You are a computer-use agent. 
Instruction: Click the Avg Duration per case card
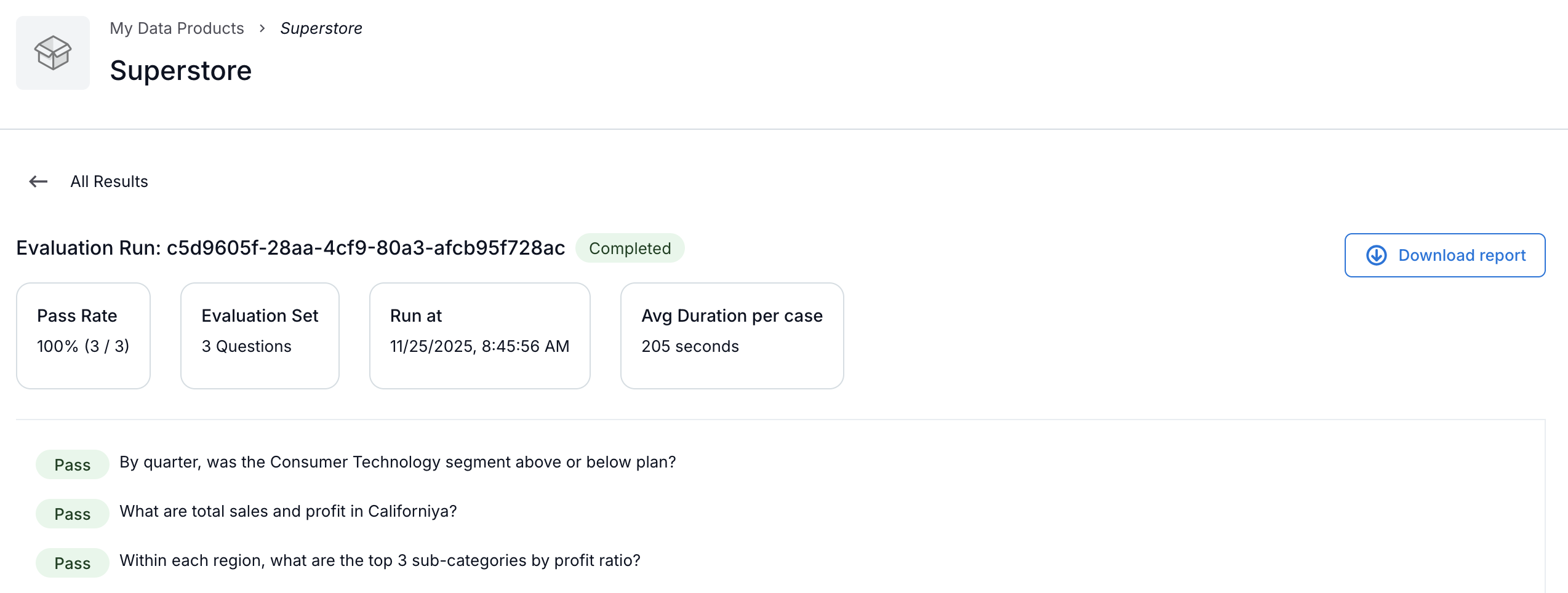pos(732,335)
